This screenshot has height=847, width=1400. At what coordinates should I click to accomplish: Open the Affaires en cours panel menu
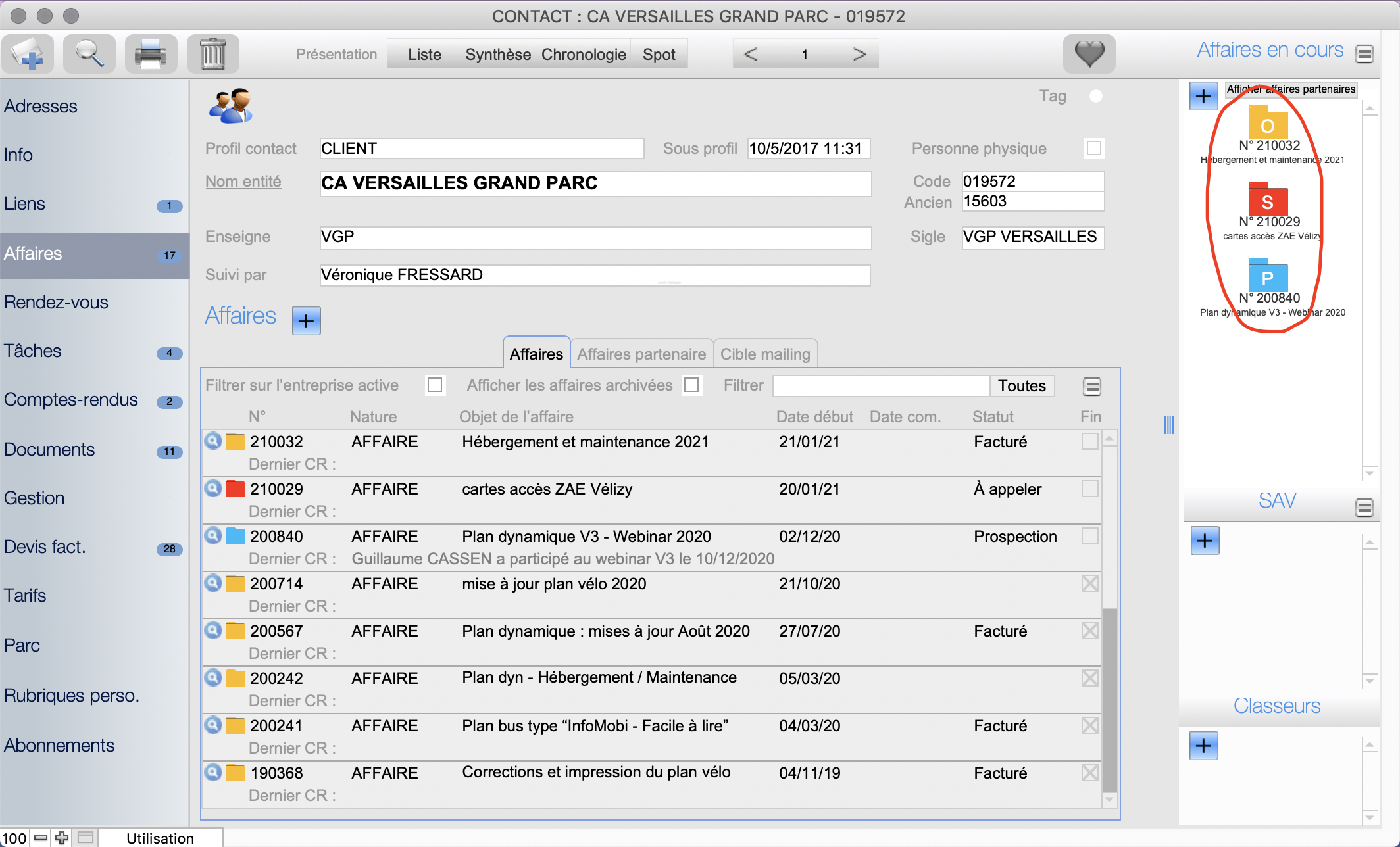tap(1364, 54)
